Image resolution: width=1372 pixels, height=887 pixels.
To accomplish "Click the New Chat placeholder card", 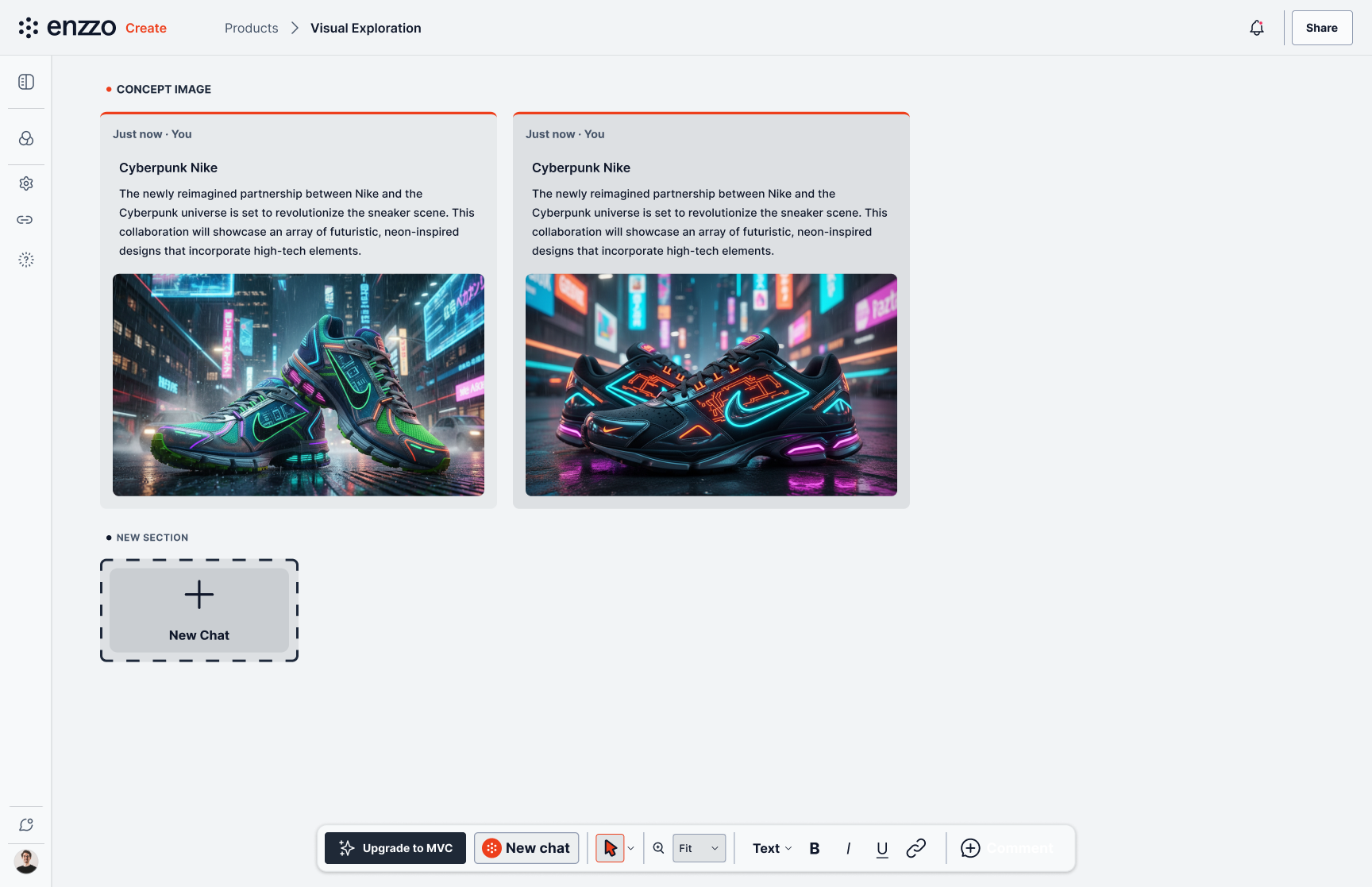I will (x=199, y=611).
